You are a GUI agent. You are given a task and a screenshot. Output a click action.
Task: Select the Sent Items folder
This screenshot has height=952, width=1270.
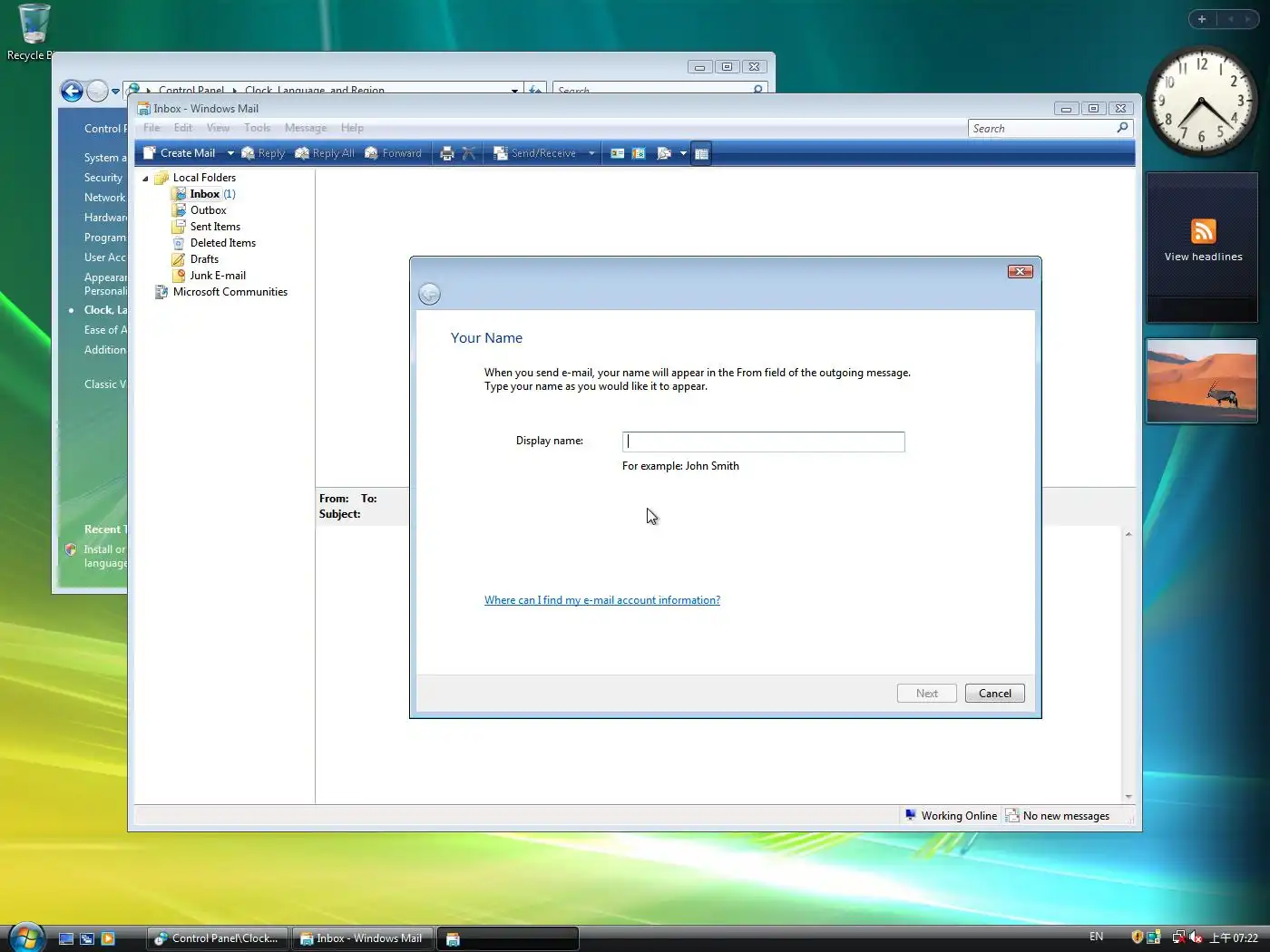click(215, 227)
